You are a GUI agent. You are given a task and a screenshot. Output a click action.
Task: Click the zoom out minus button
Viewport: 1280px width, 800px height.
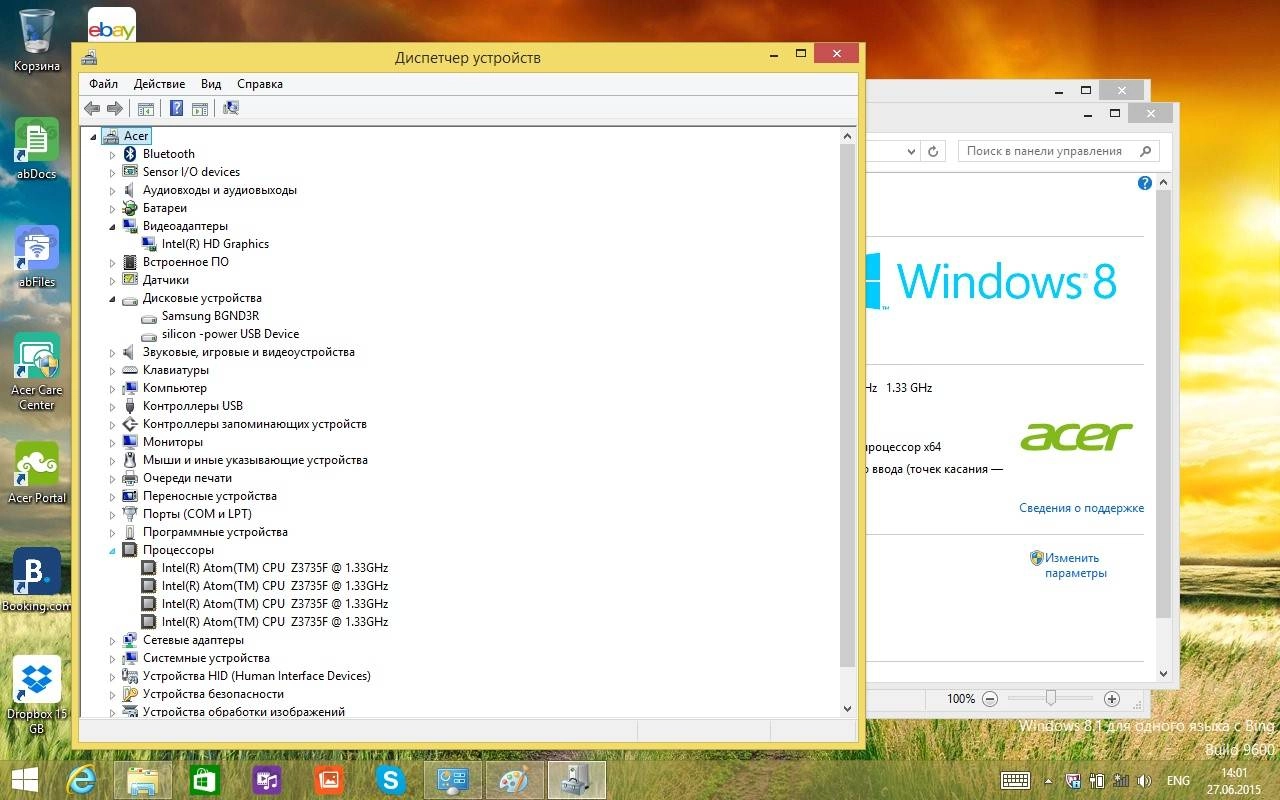coord(990,699)
